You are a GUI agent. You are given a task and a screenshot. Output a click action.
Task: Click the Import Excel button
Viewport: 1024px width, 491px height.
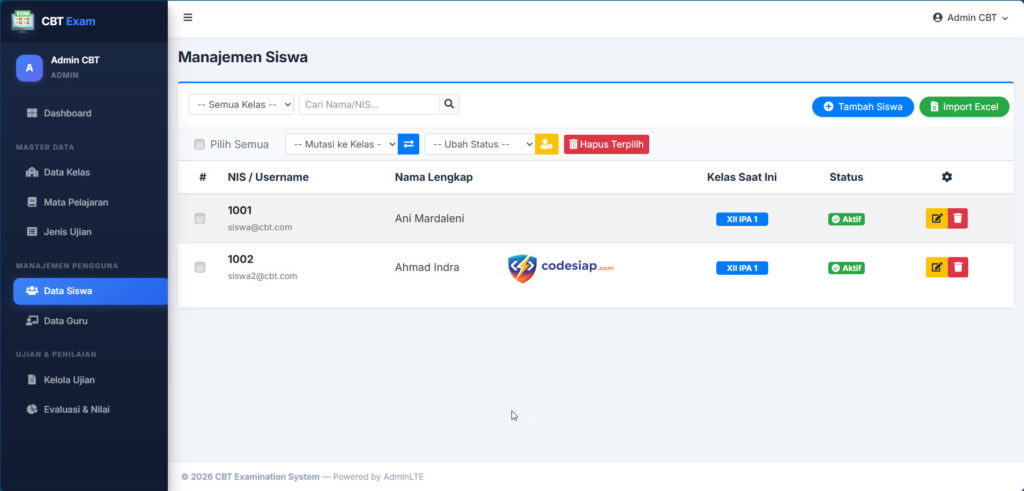964,107
